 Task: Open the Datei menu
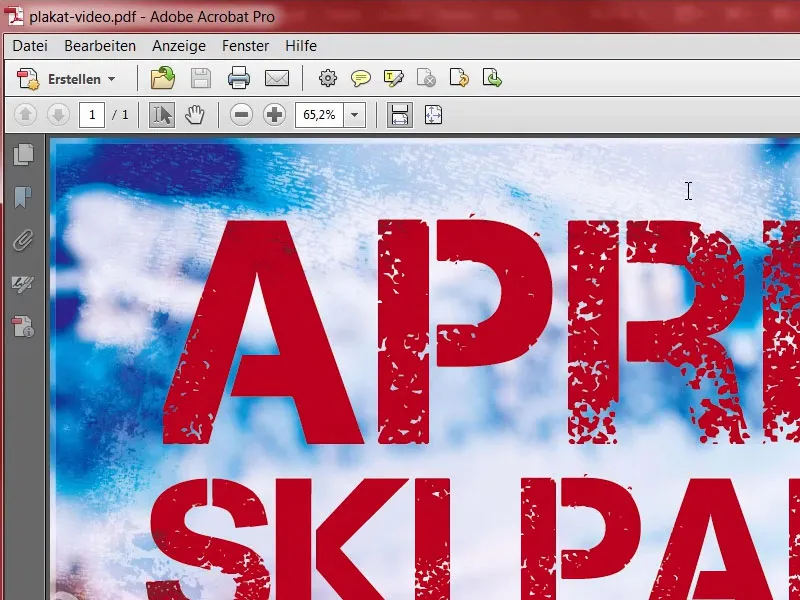(30, 46)
